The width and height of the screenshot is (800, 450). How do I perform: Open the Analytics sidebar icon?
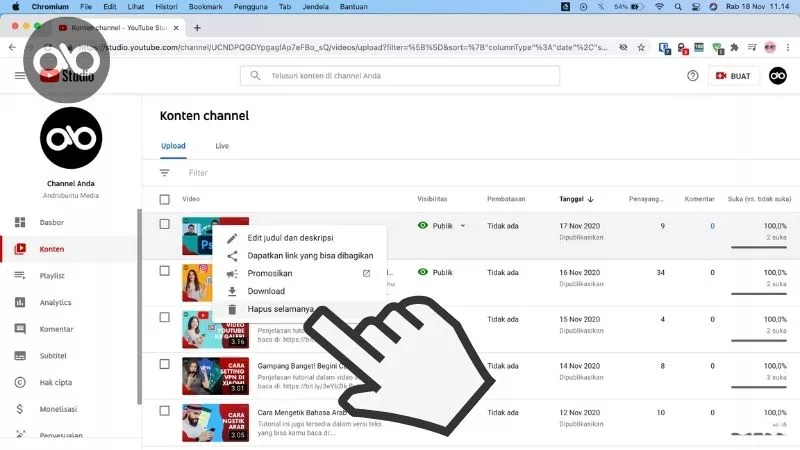pos(20,302)
